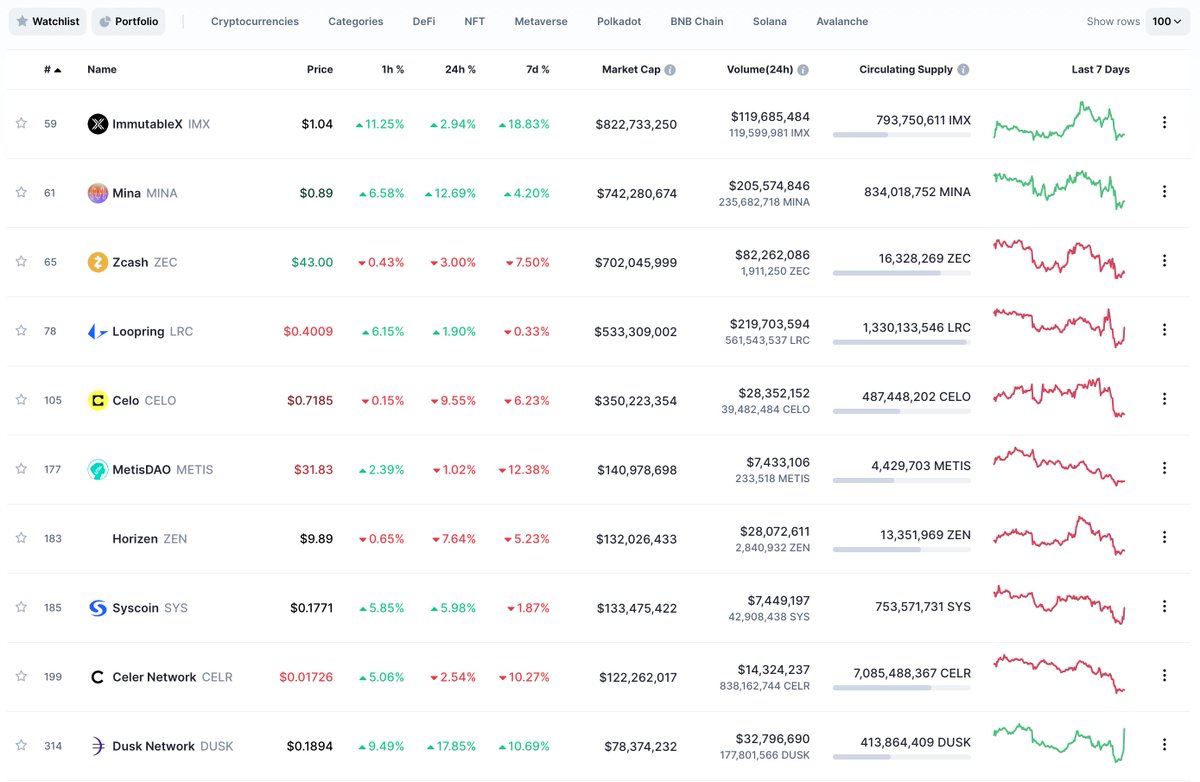1200x782 pixels.
Task: Open Dusk Network 7-day sparkline chart
Action: 1059,744
